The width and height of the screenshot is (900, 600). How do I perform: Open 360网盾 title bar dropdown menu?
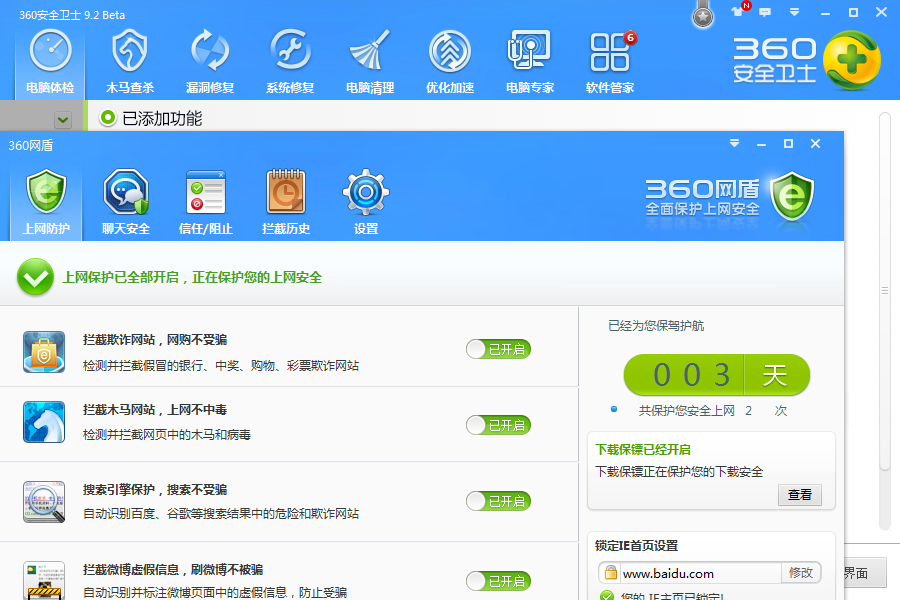(734, 144)
